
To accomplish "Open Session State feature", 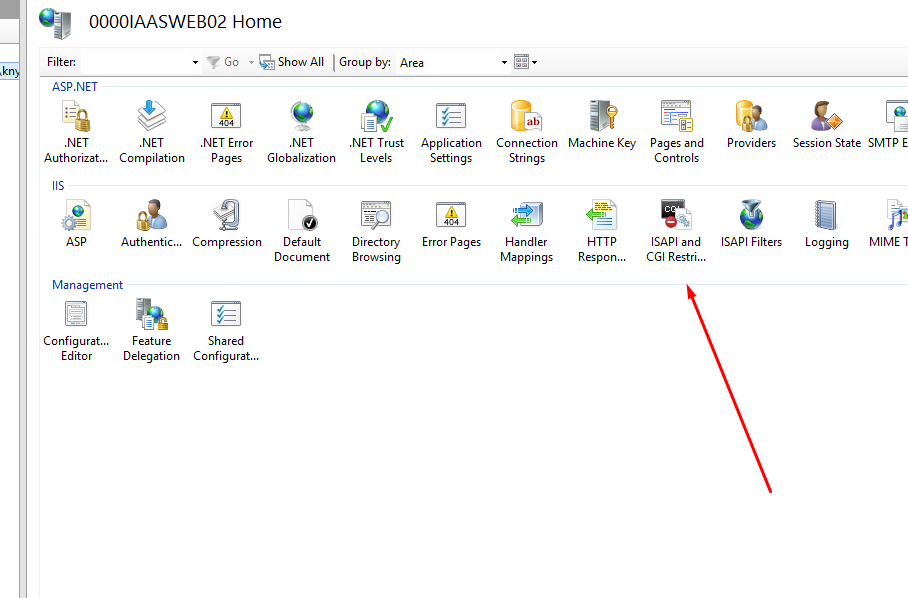I will (x=826, y=125).
